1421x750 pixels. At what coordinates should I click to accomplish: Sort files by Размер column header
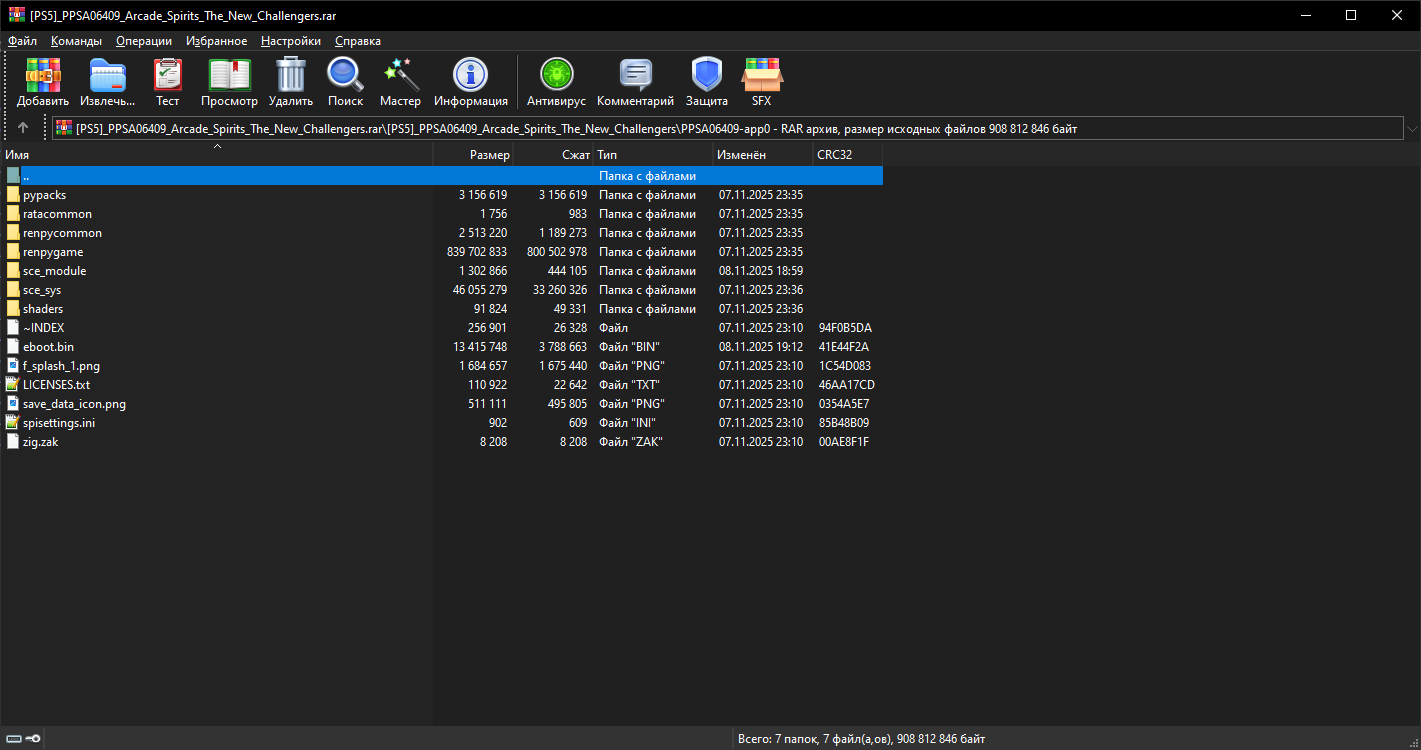[x=489, y=155]
